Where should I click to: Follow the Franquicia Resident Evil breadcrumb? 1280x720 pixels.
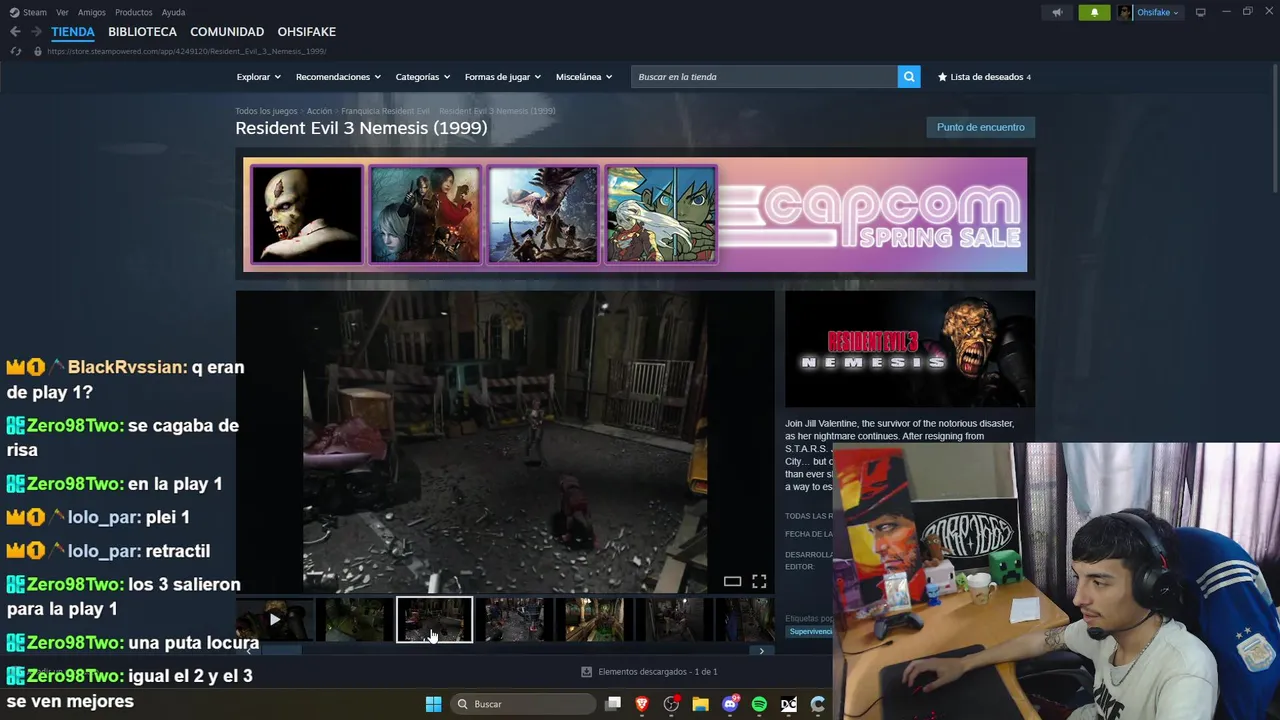[x=385, y=111]
